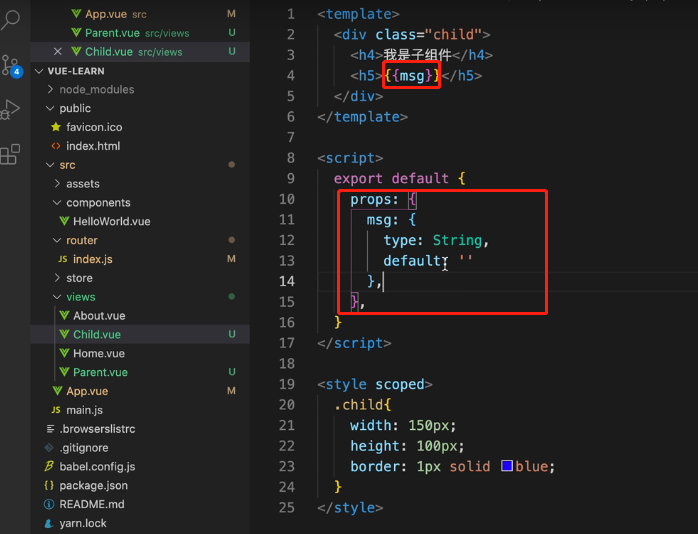Click the yarn icon of yarn.lock
This screenshot has width=698, height=534.
tap(49, 523)
